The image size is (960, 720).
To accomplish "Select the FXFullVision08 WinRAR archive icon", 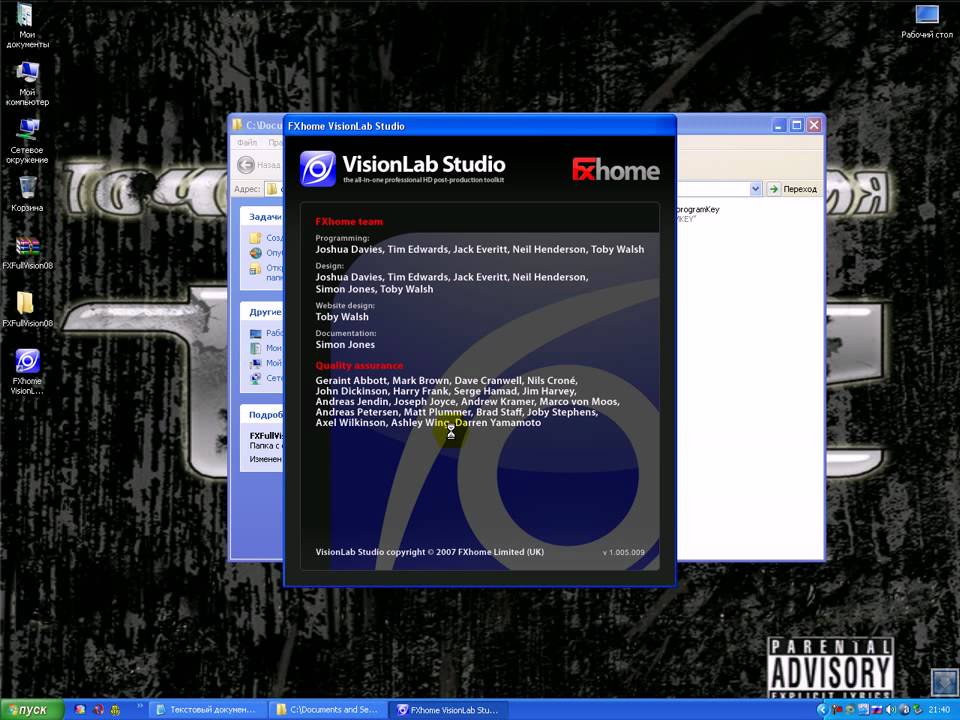I will (27, 253).
